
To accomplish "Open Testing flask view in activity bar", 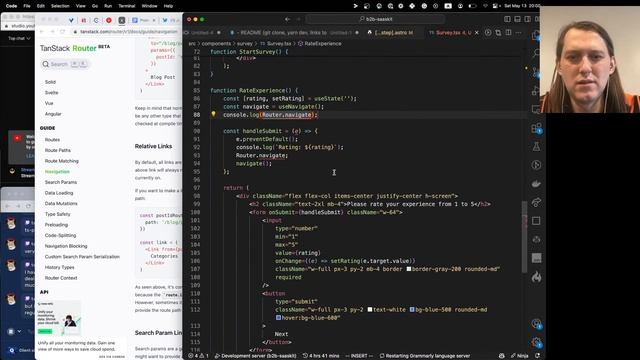I will (x=536, y=147).
